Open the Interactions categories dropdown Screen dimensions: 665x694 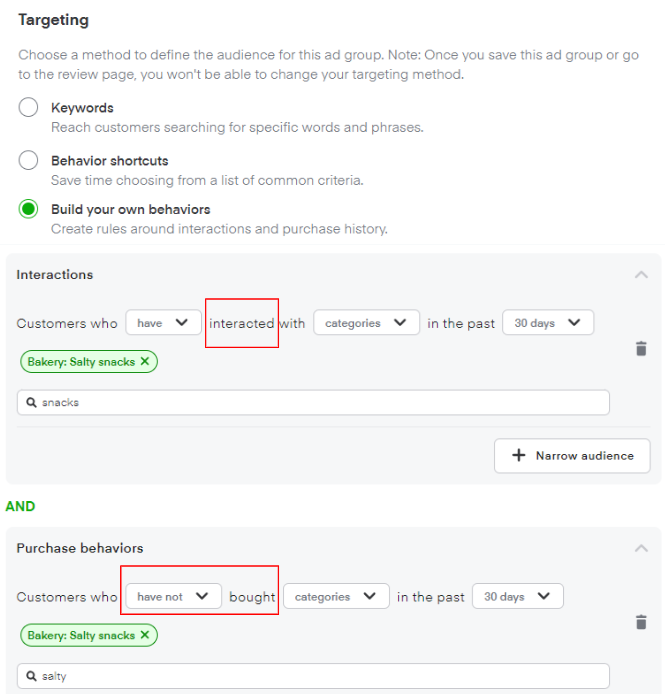click(366, 323)
